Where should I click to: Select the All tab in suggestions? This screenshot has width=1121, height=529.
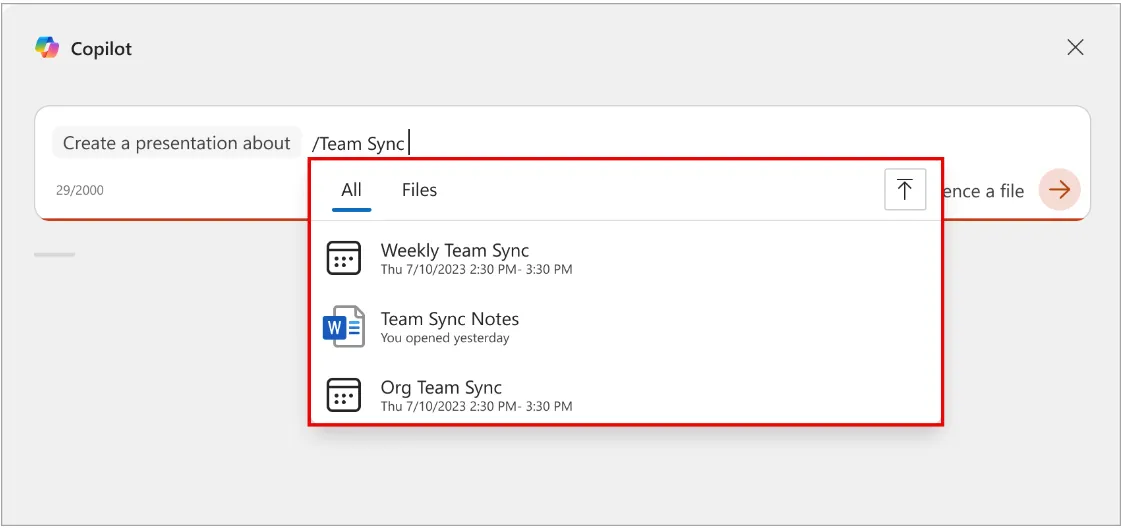[x=351, y=190]
